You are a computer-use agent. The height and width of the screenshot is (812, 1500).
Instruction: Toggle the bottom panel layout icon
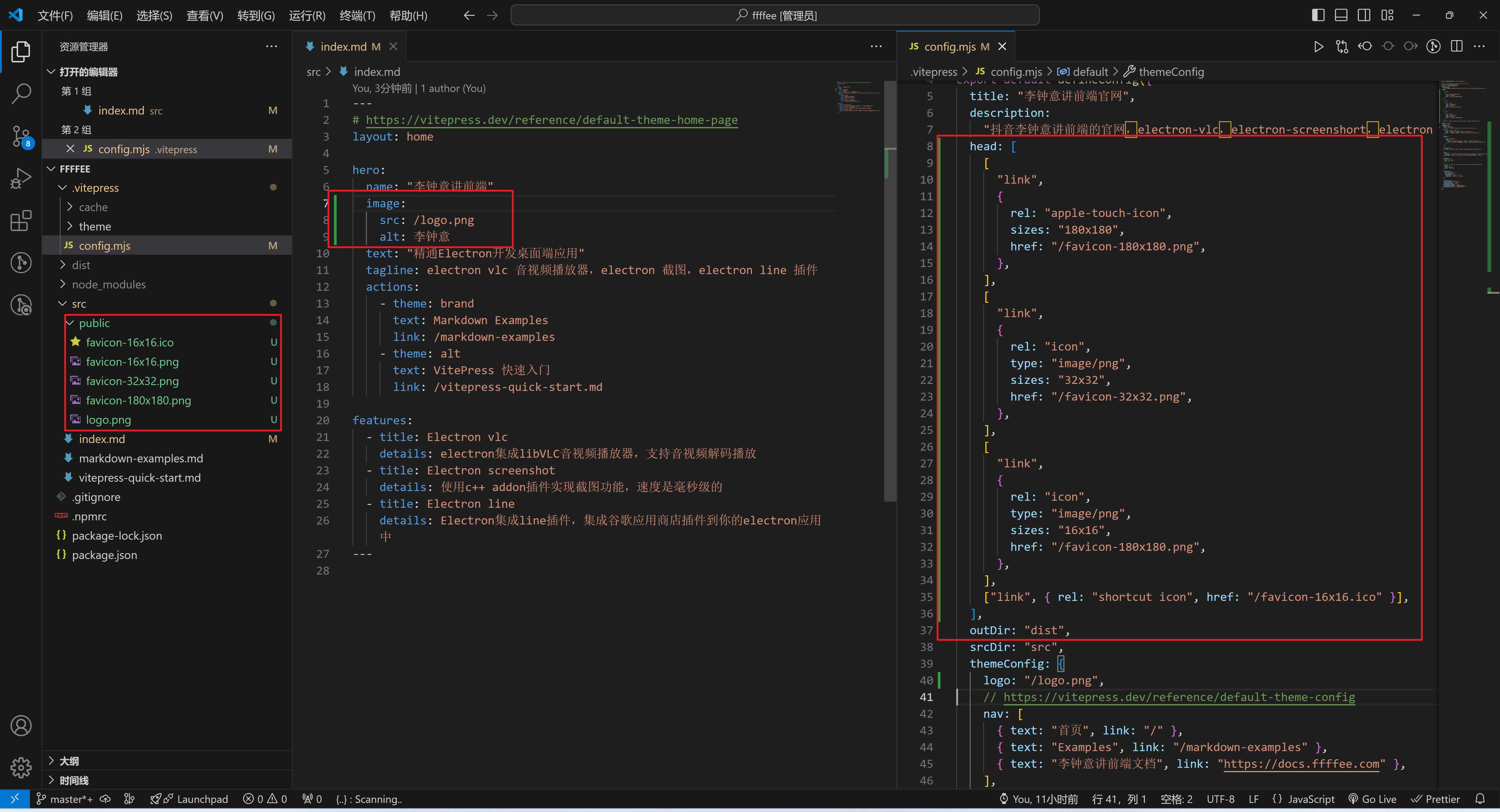pyautogui.click(x=1341, y=16)
